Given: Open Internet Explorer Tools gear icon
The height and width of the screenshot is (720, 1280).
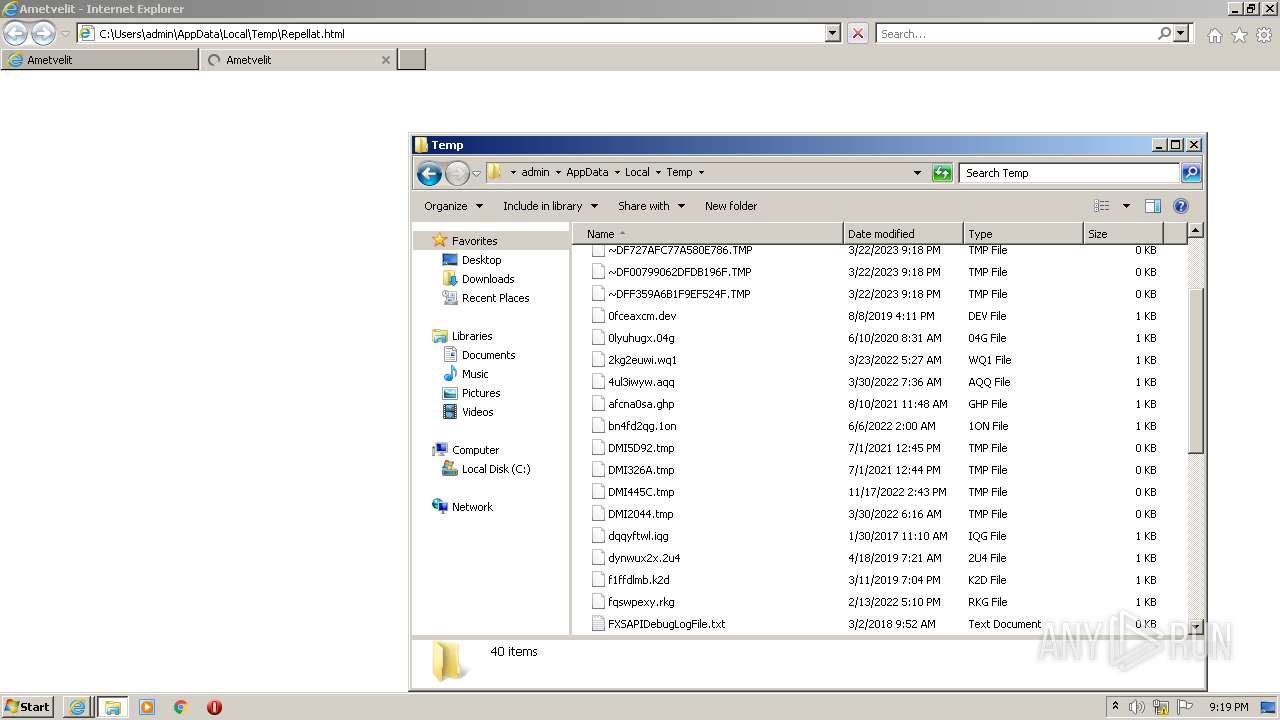Looking at the screenshot, I should tap(1264, 35).
